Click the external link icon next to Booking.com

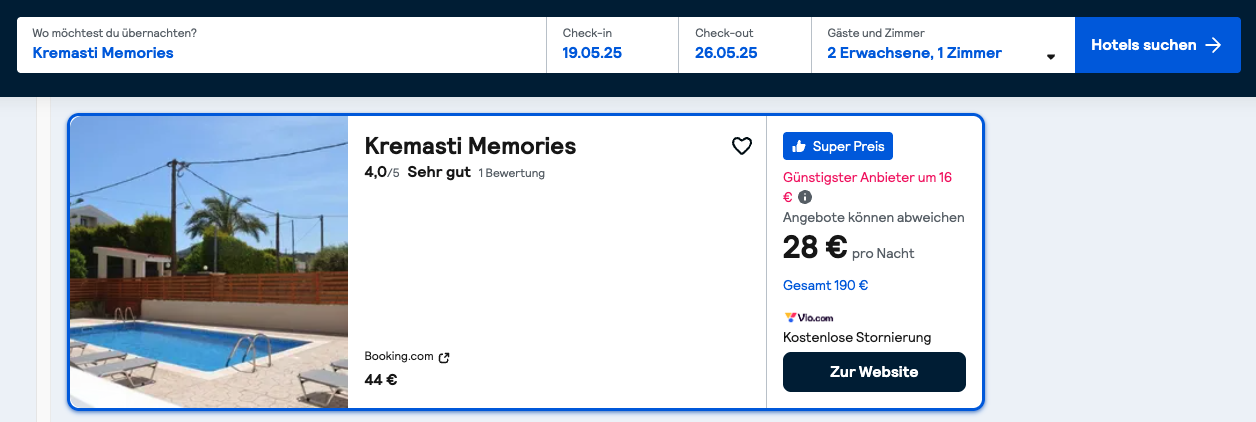(x=444, y=357)
